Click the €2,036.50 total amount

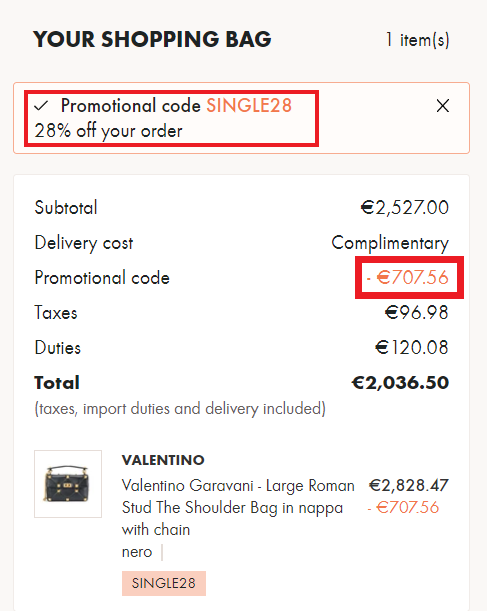[400, 383]
